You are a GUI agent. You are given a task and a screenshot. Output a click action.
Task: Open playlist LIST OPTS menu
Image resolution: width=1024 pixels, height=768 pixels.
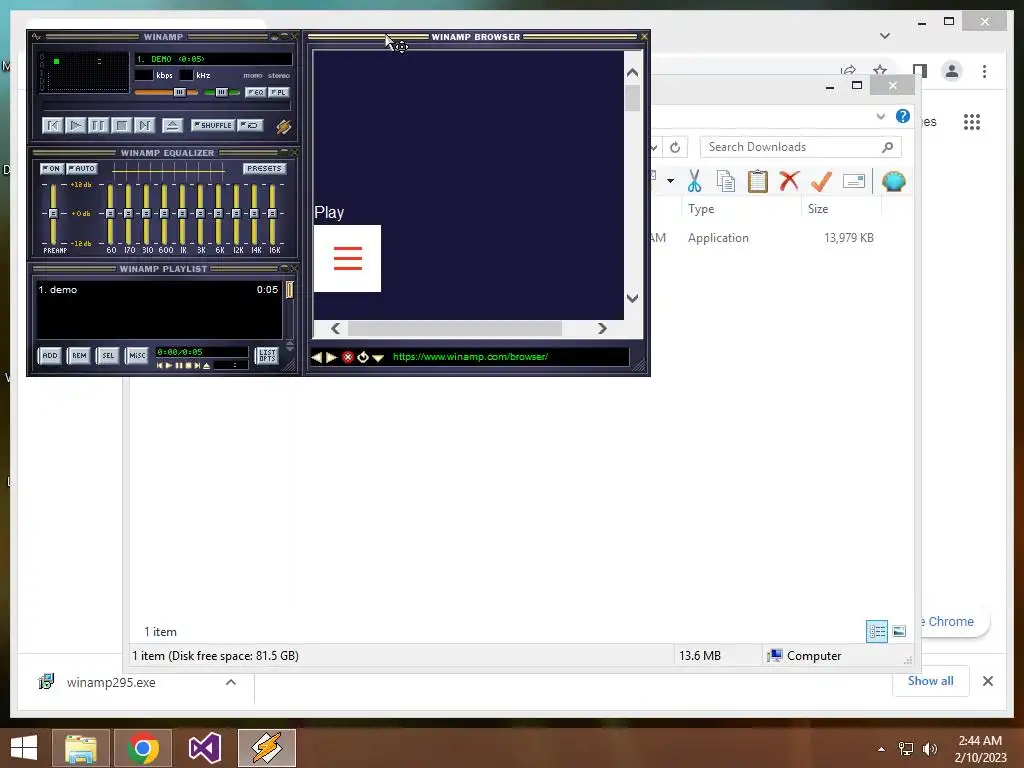[x=267, y=355]
